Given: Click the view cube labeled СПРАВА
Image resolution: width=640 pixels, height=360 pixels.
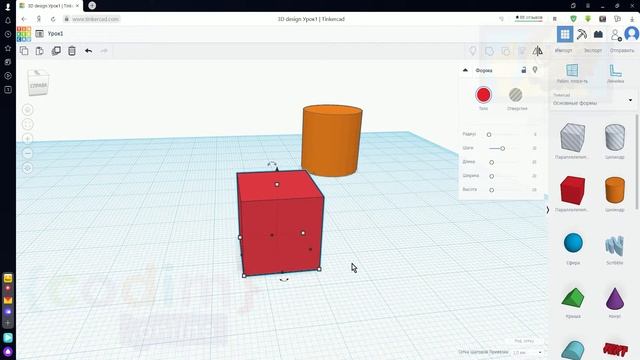Looking at the screenshot, I should pos(38,83).
